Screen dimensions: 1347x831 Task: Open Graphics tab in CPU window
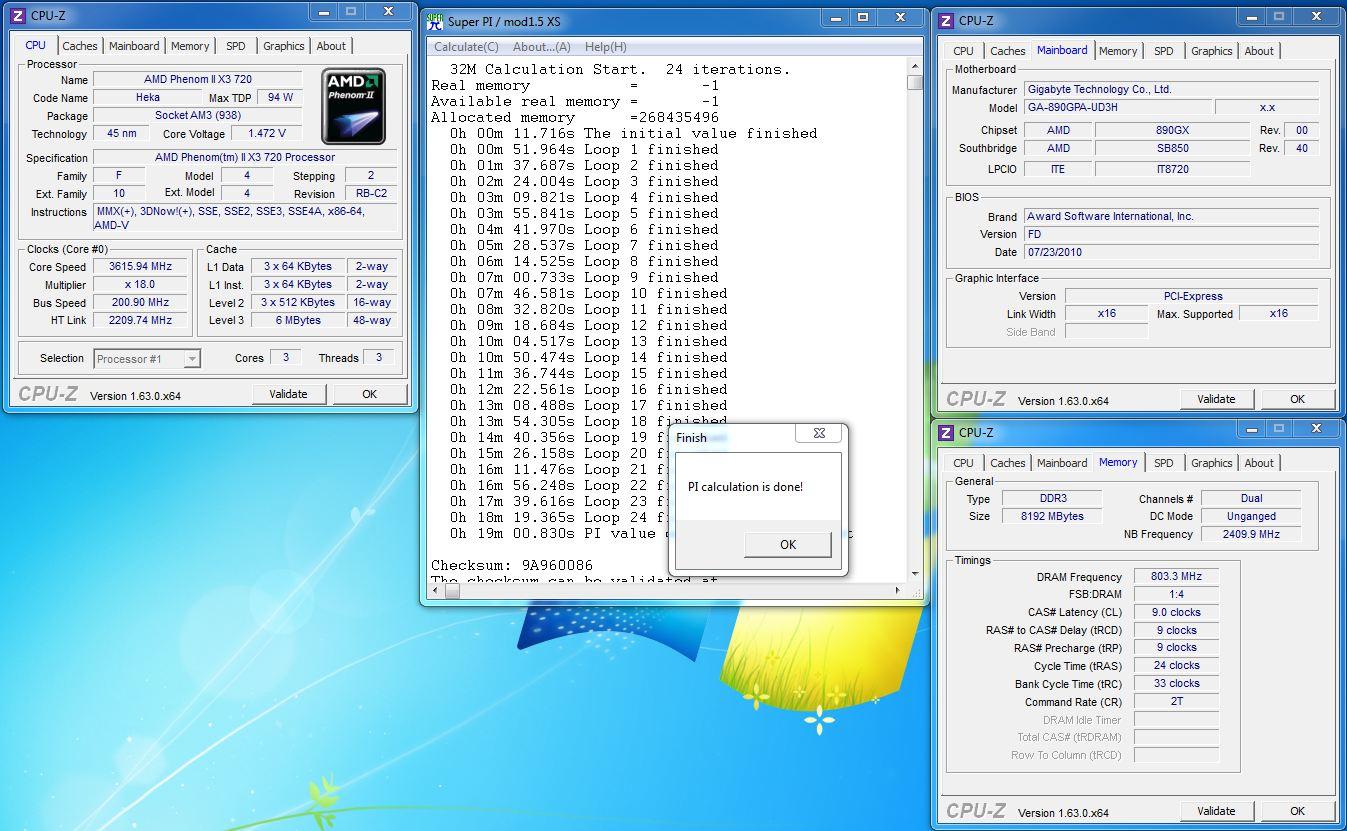coord(284,46)
